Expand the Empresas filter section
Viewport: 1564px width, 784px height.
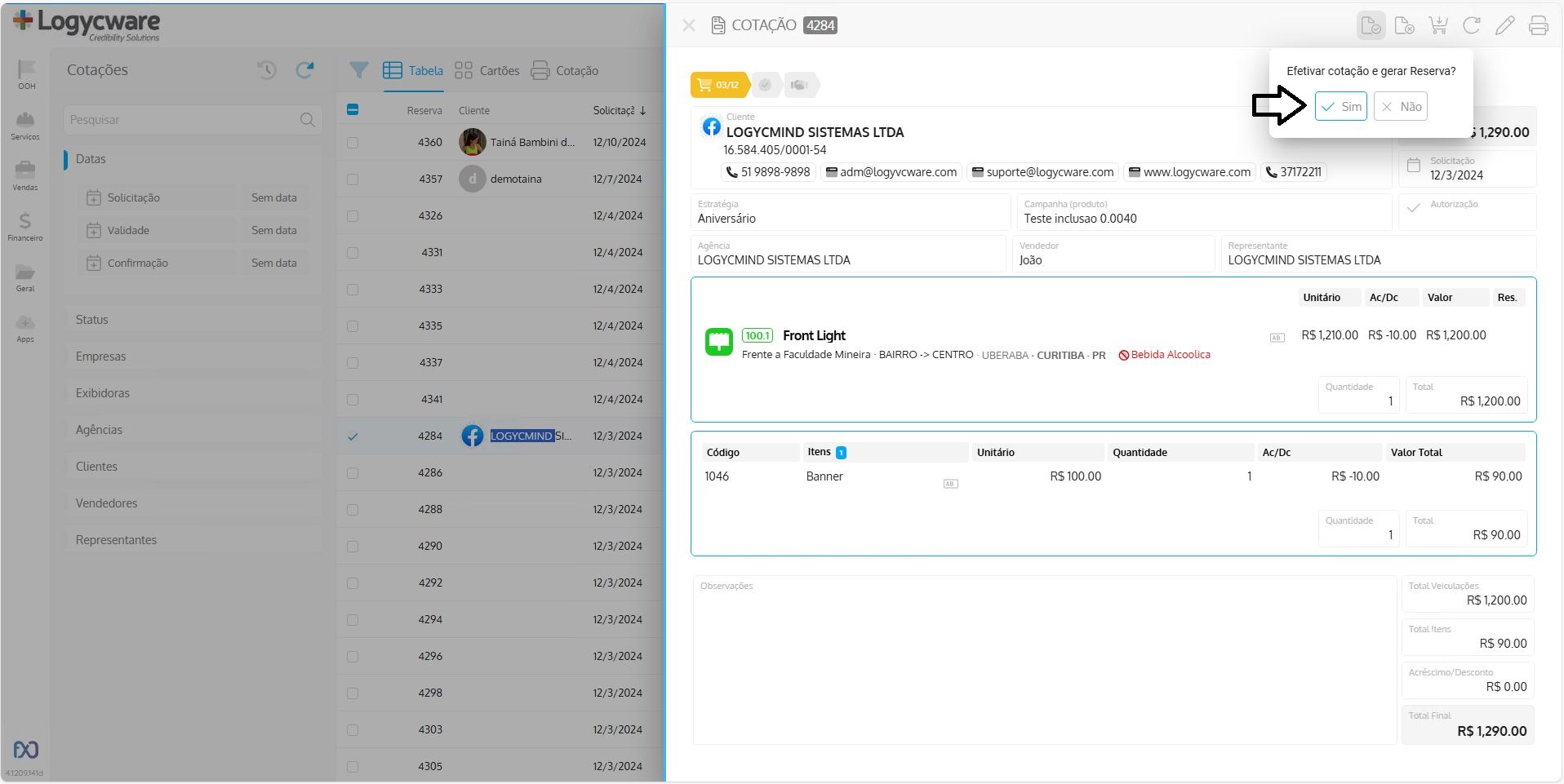tap(193, 357)
